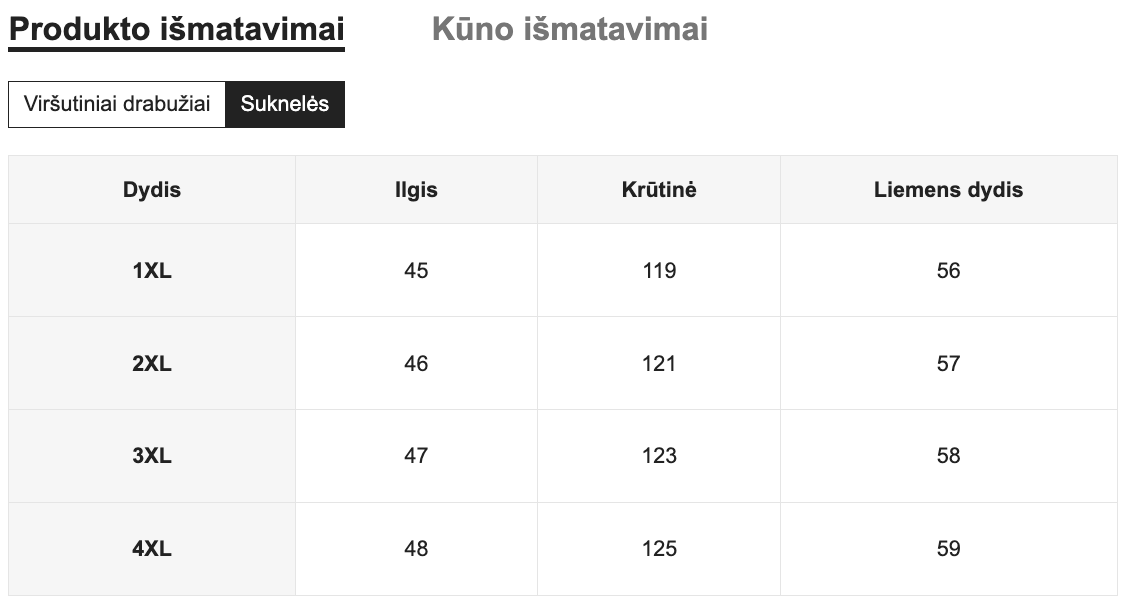
Task: Click the Dydis column header
Action: tap(152, 189)
